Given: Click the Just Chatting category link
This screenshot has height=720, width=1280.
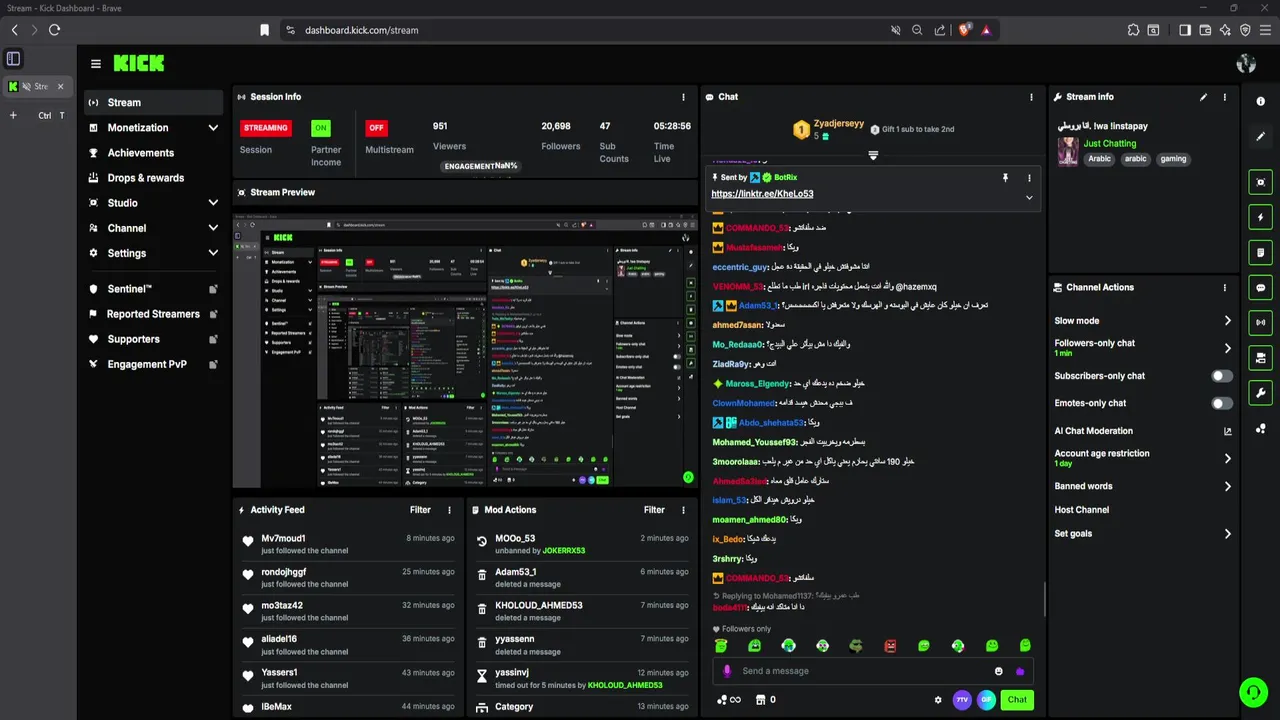Looking at the screenshot, I should coord(1110,144).
